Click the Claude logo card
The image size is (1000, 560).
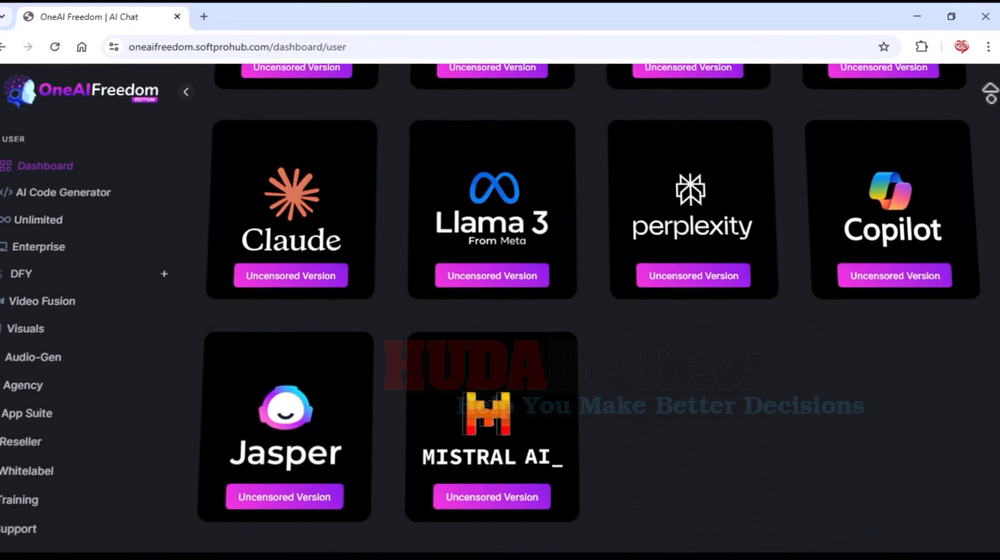pyautogui.click(x=291, y=208)
